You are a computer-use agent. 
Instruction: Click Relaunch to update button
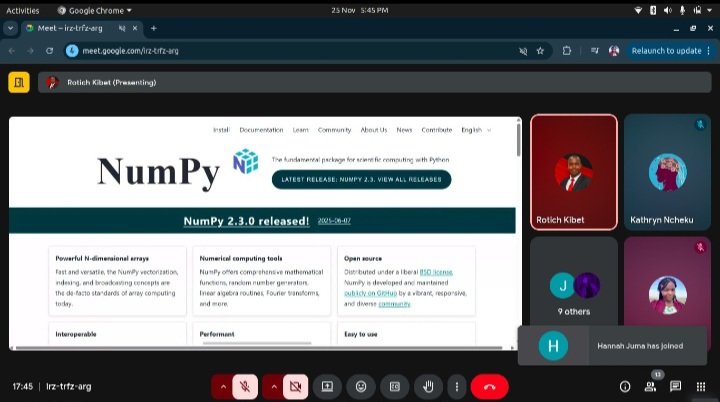pyautogui.click(x=666, y=51)
